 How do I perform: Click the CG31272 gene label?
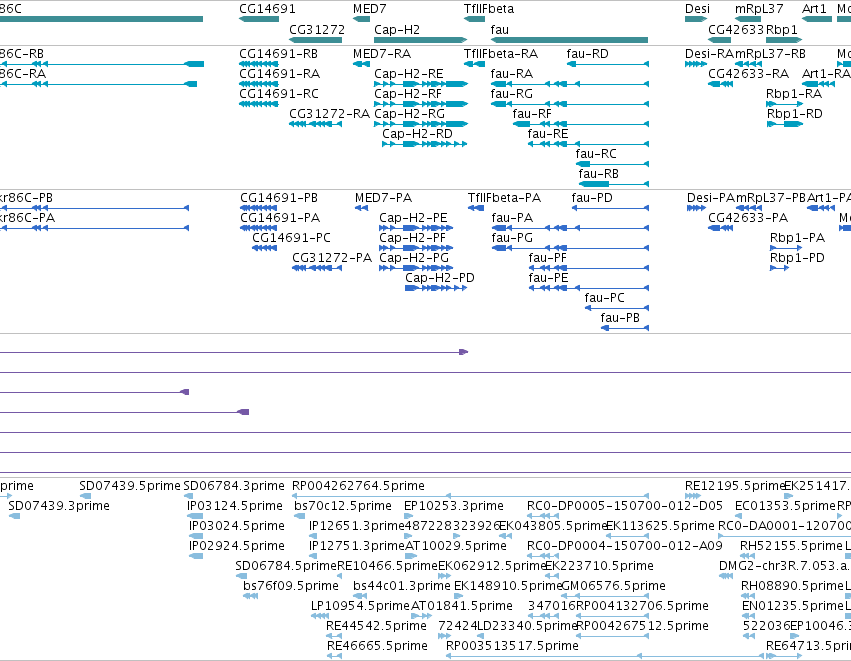[317, 29]
